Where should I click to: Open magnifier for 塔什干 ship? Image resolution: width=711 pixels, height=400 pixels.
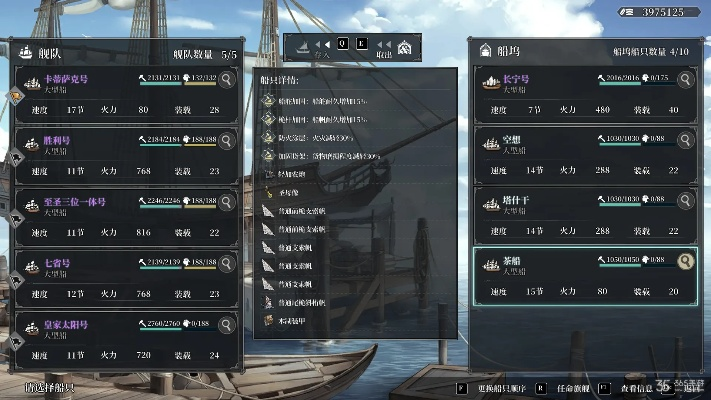coord(685,201)
